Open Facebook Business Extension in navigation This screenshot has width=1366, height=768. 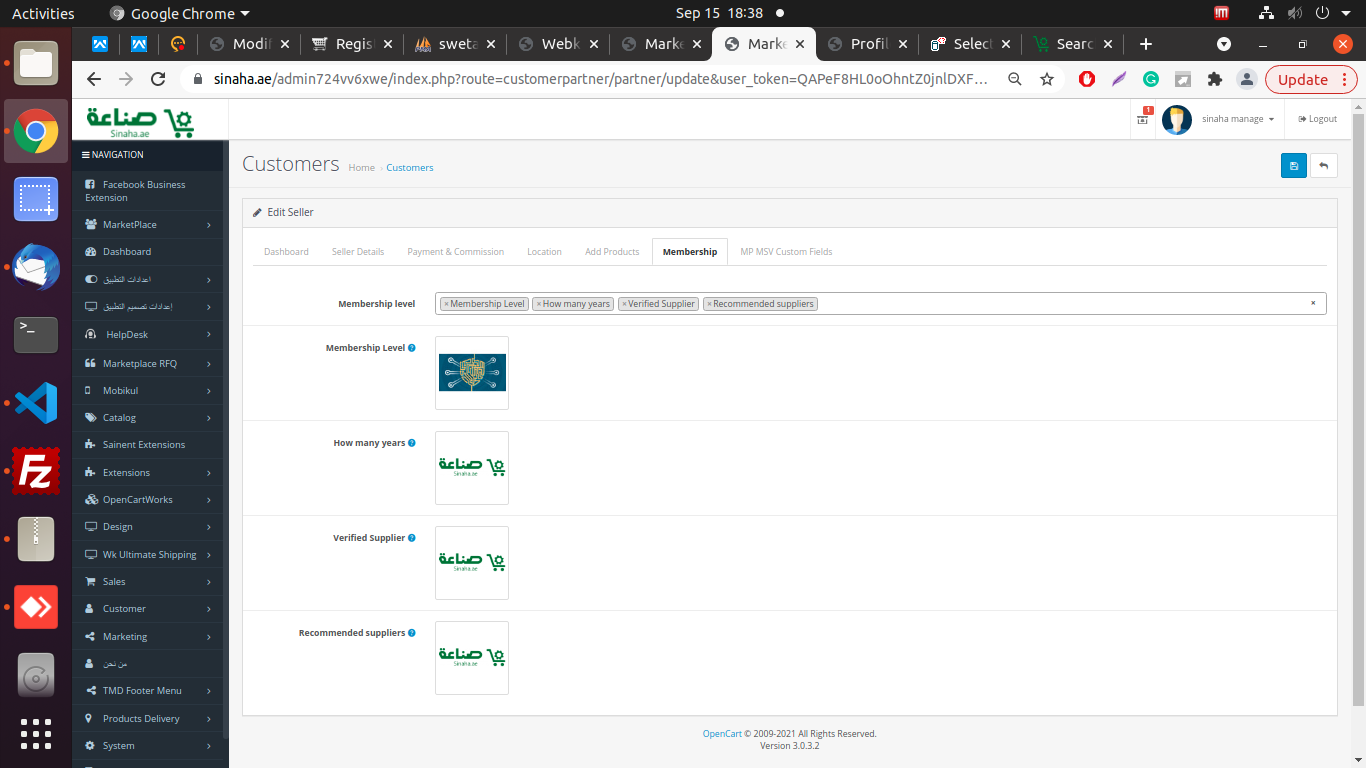tap(147, 191)
